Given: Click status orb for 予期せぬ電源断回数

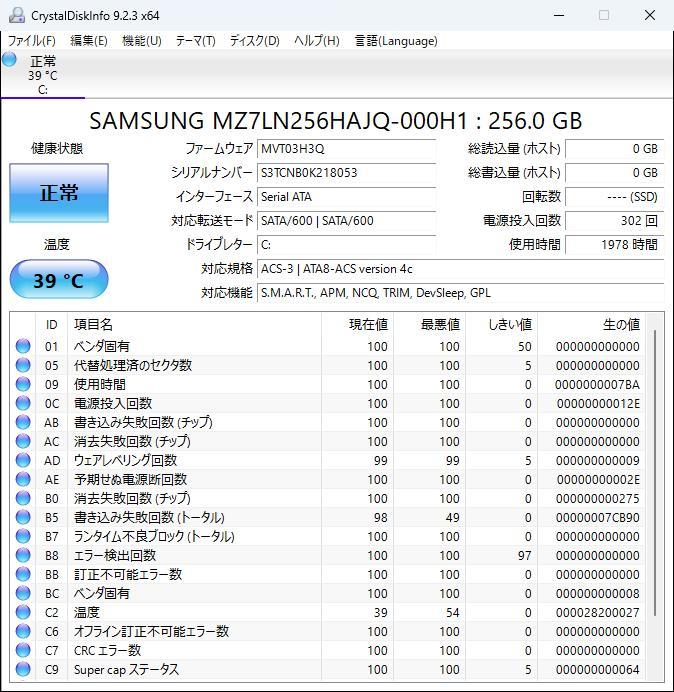Looking at the screenshot, I should click(x=23, y=479).
